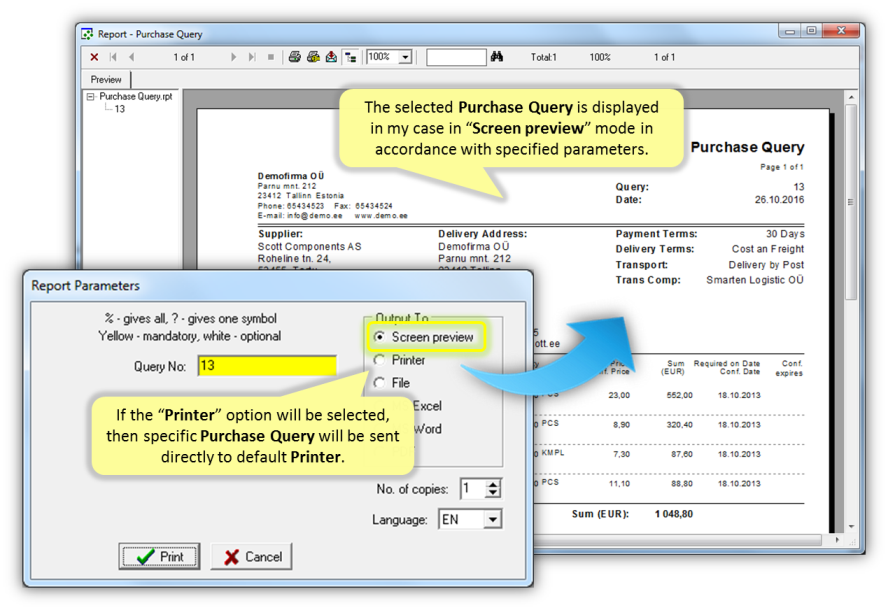Screen dimensions: 888x610
Task: Toggle the group tree toolbar icon
Action: [350, 58]
